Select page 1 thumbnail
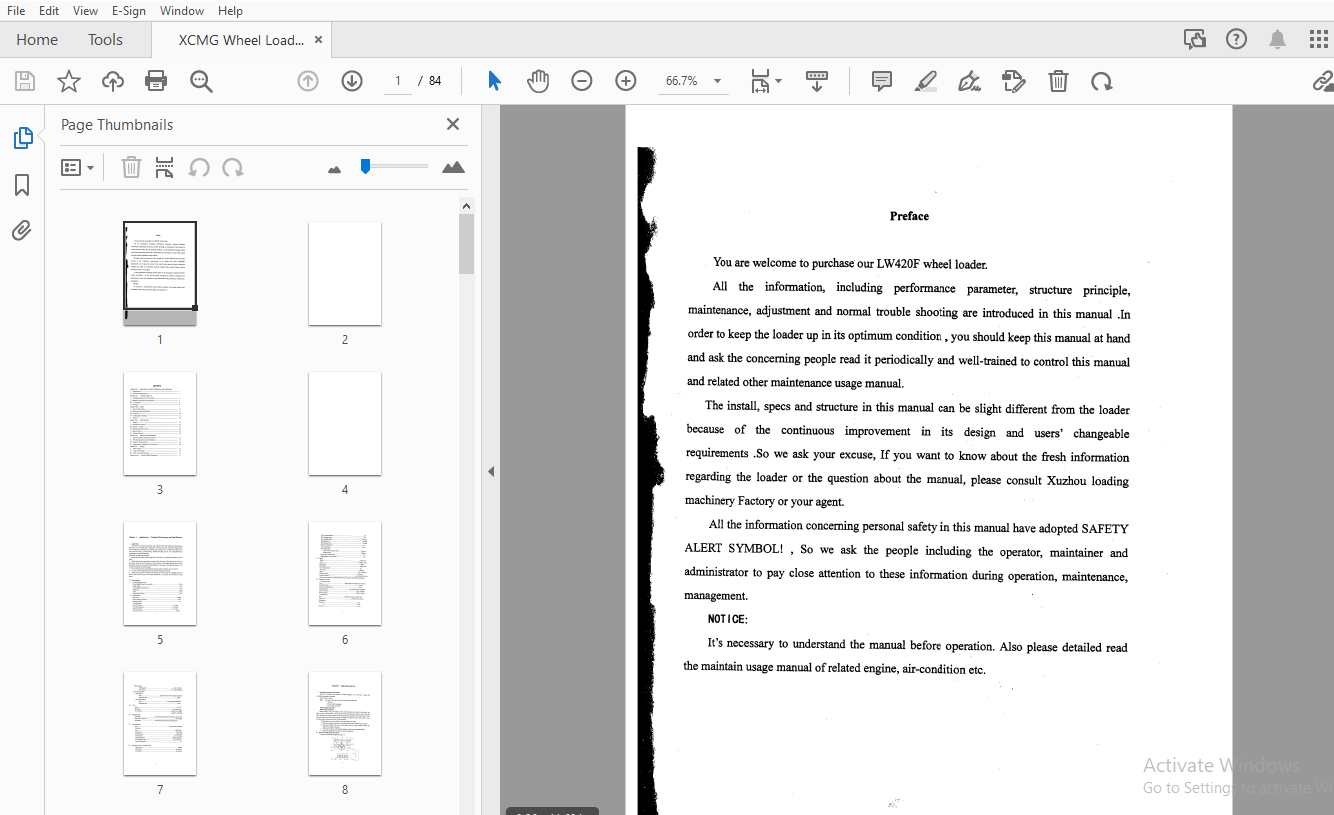This screenshot has width=1334, height=815. (160, 273)
